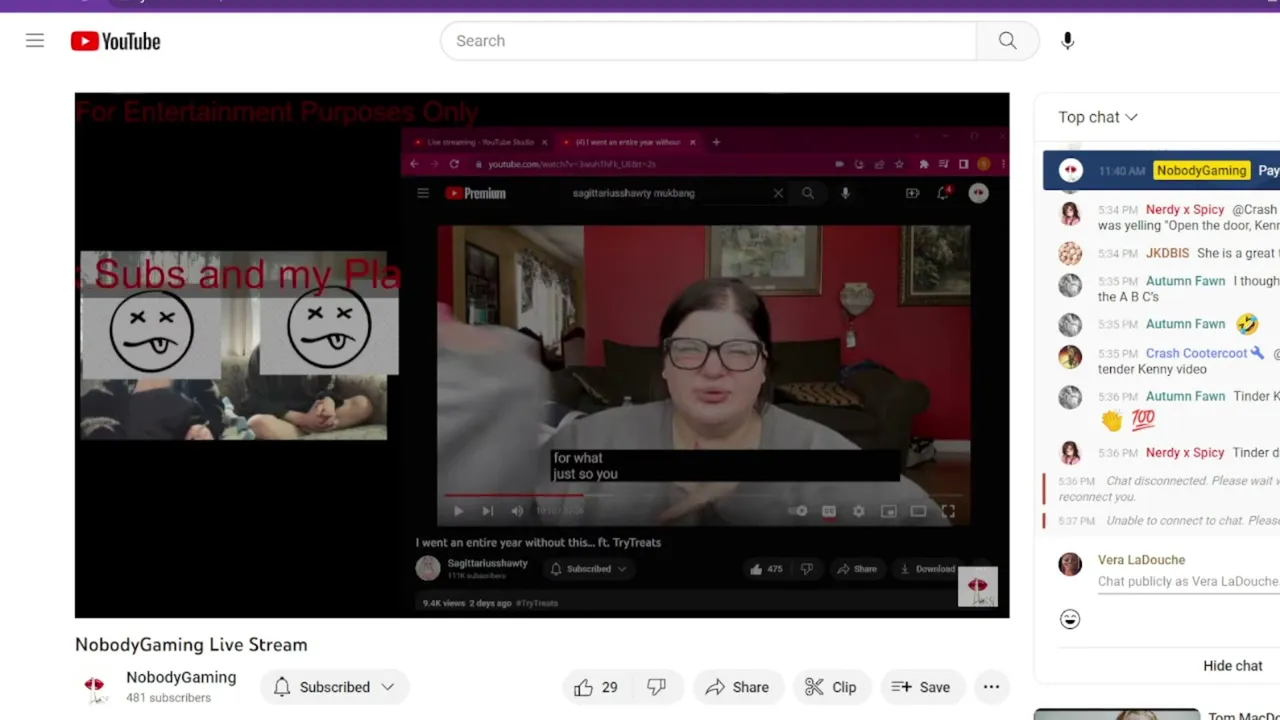
Task: Click the settings gear in the streamed inner player
Action: pyautogui.click(x=858, y=511)
